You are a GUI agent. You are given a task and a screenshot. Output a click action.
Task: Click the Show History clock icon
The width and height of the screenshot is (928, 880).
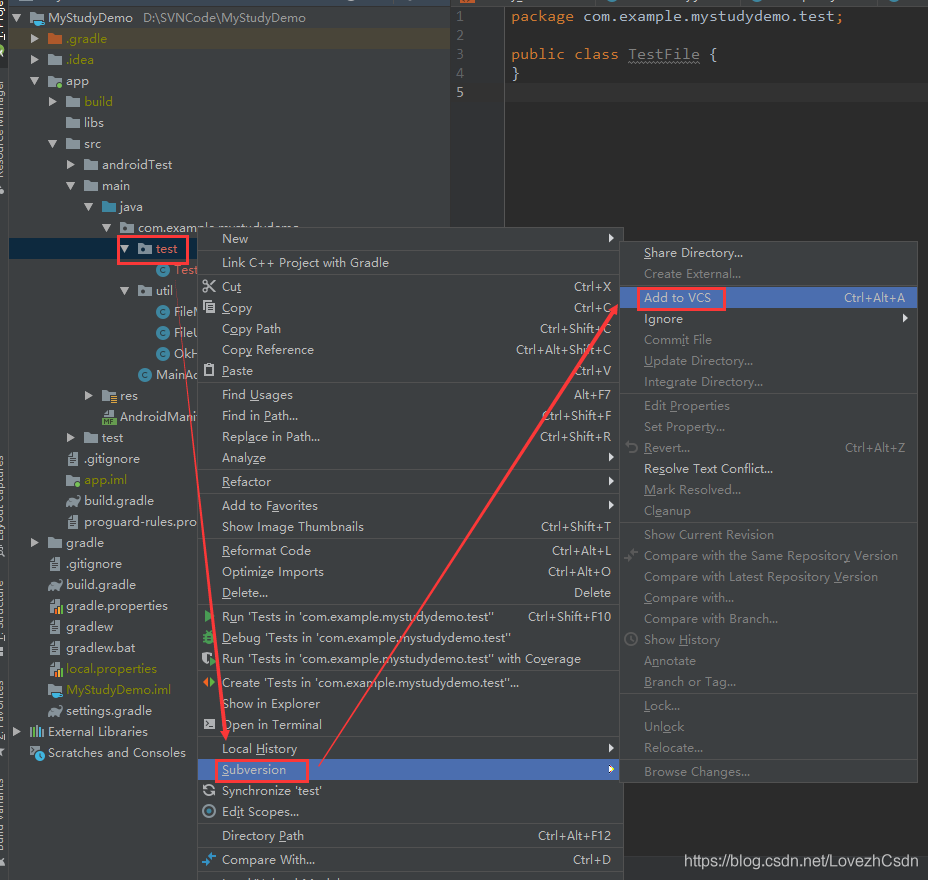631,639
